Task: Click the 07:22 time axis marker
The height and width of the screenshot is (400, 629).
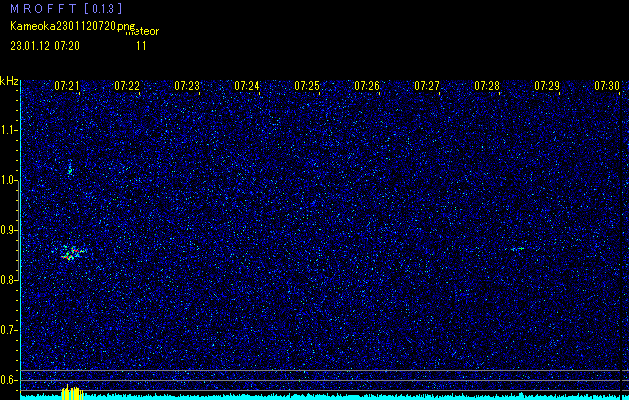Action: 127,86
